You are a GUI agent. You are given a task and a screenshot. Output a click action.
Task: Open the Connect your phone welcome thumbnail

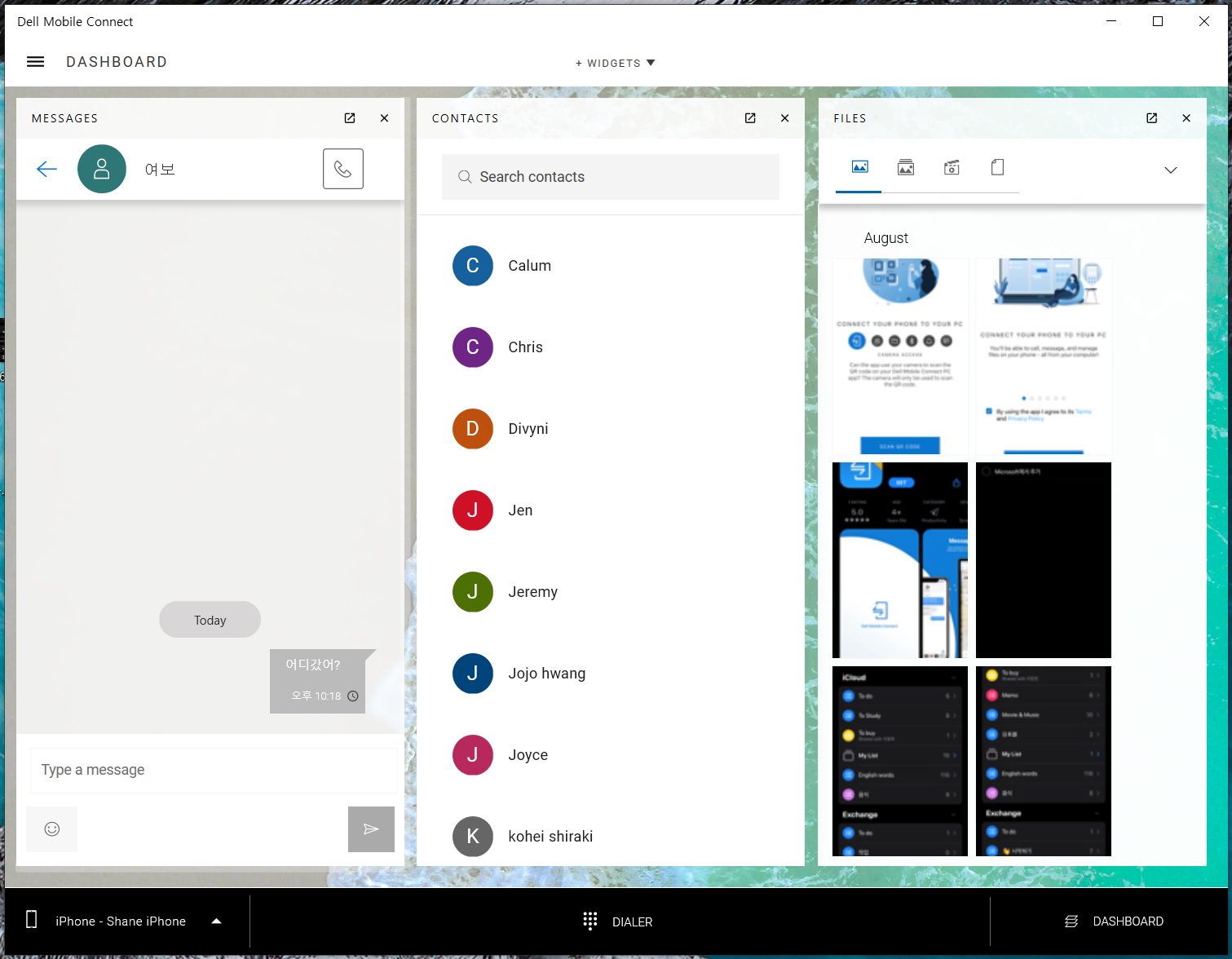[x=1044, y=356]
